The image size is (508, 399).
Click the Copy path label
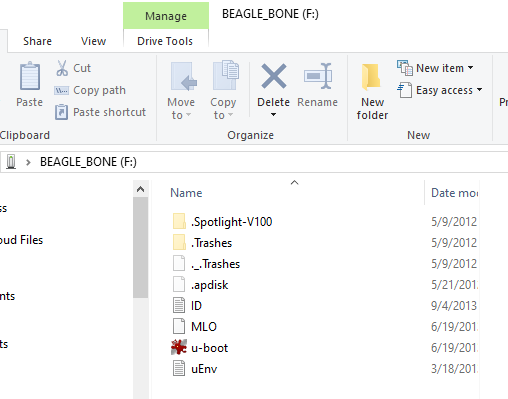pyautogui.click(x=99, y=90)
